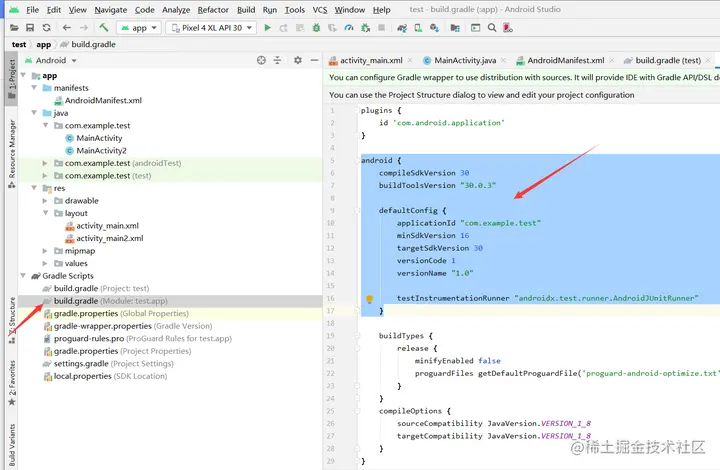Navigate back with the left arrow icon
Image resolution: width=720 pixels, height=470 pixels.
[67, 28]
